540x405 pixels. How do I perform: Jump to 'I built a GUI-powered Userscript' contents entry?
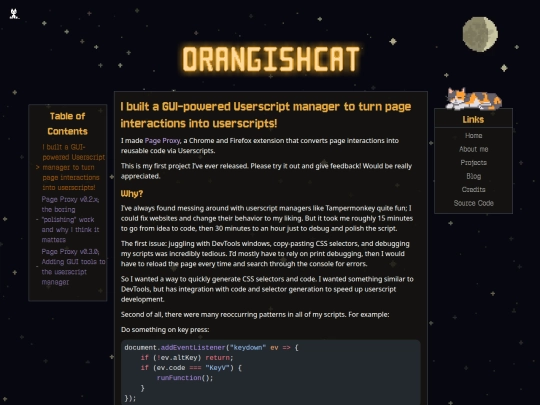click(73, 167)
